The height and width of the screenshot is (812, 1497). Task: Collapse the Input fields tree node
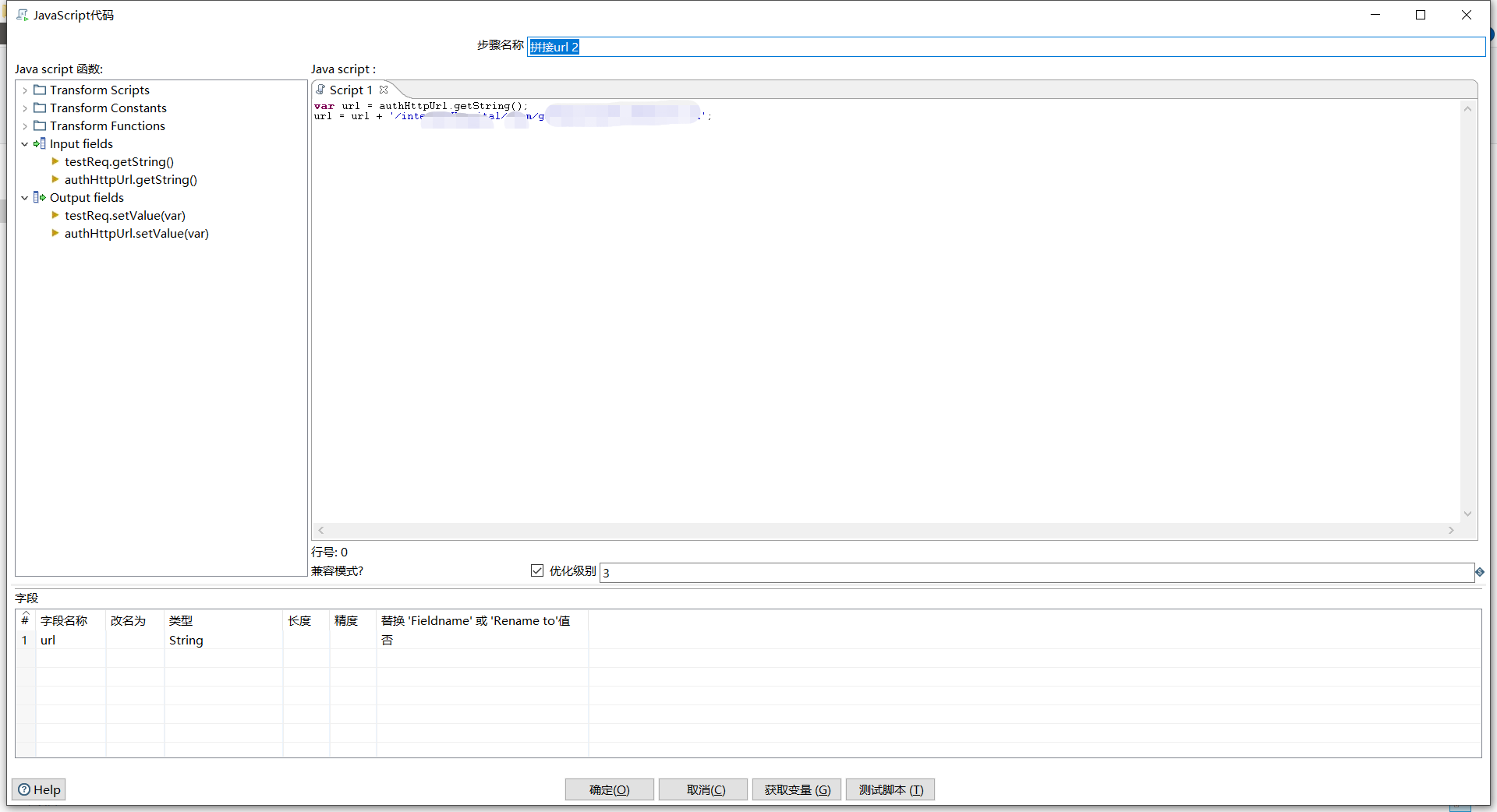click(24, 143)
